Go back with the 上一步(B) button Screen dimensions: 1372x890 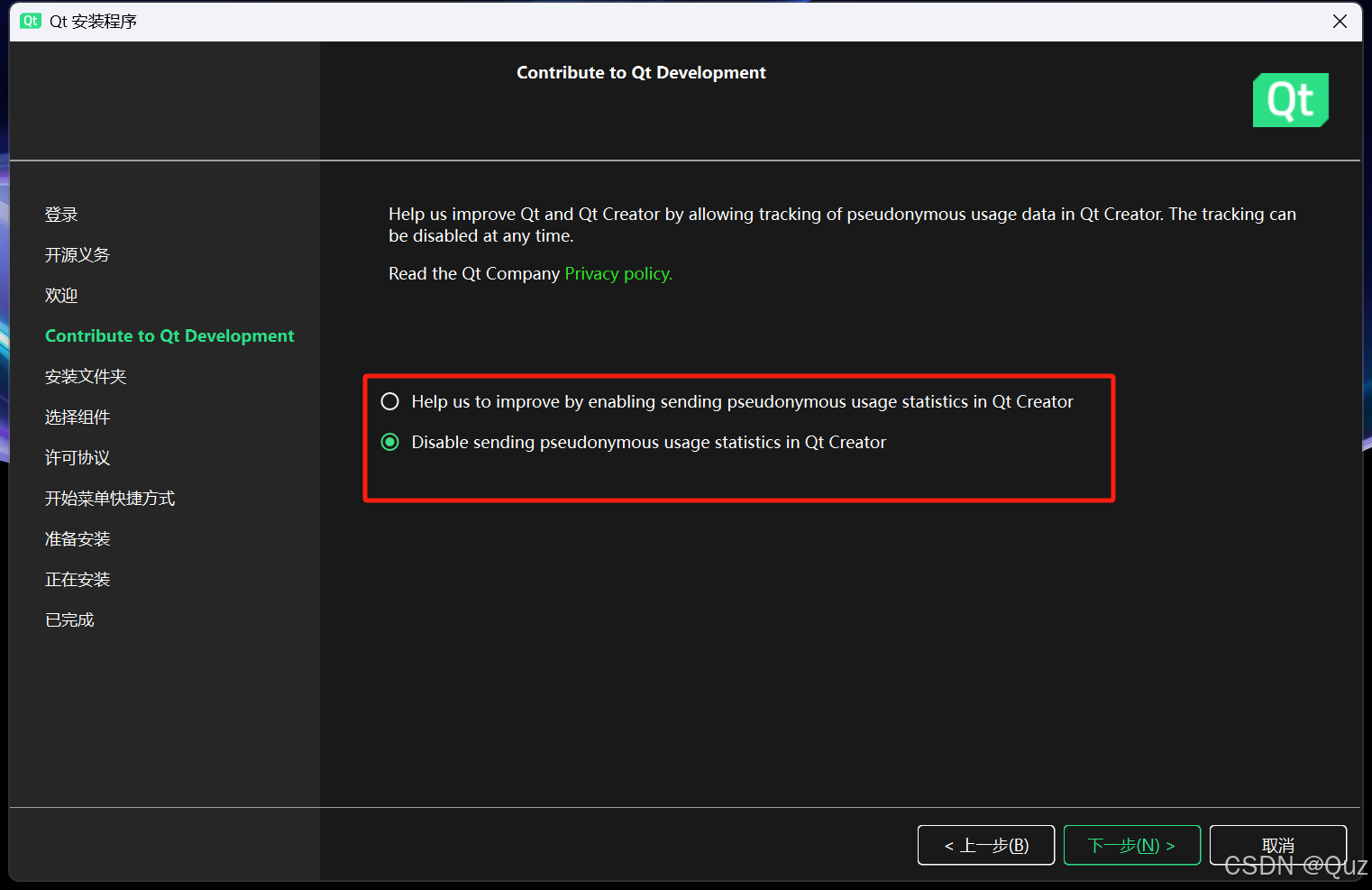[986, 845]
